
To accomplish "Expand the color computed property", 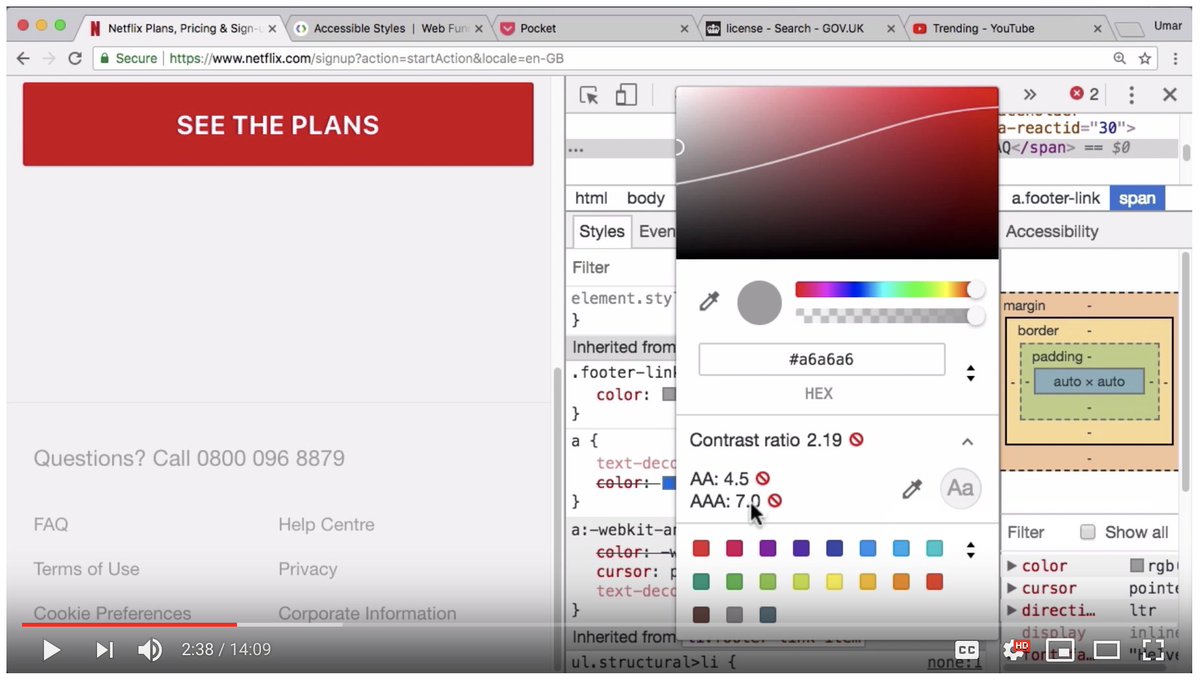I will [1012, 565].
